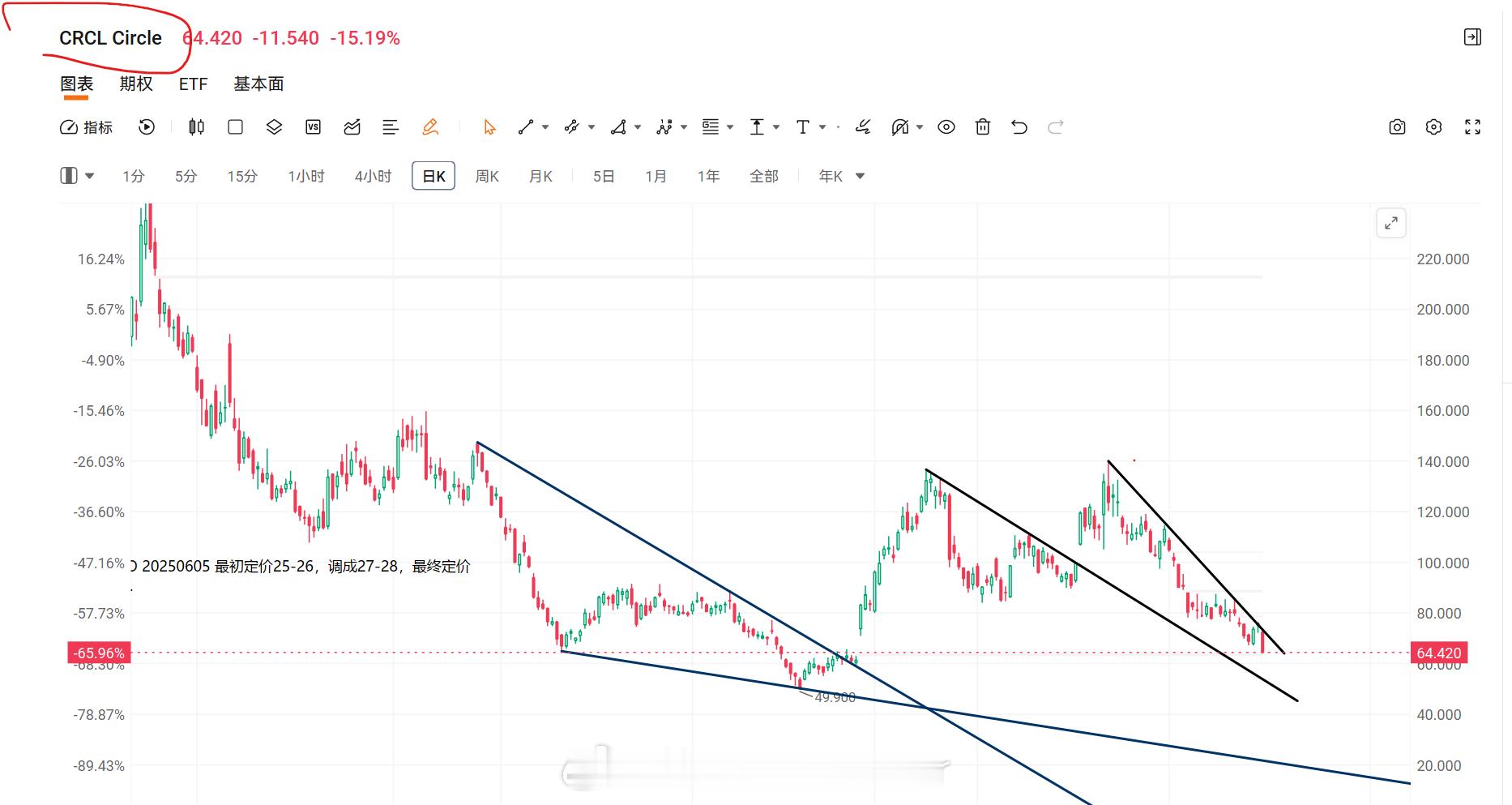The height and width of the screenshot is (805, 1512).
Task: Click the chart trend overlay icon
Action: point(352,127)
